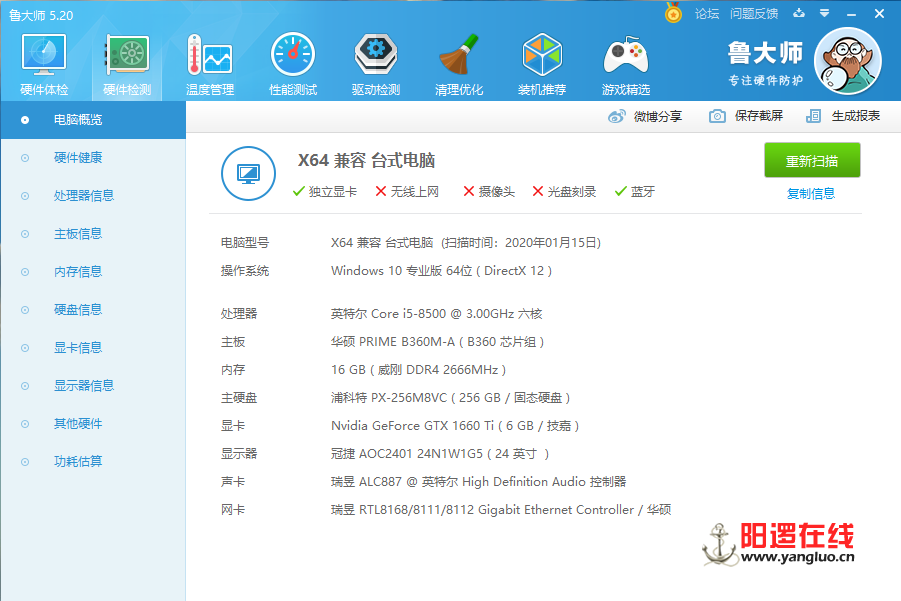Click 生成报表 text link
Viewport: 901px width, 601px height.
coord(856,116)
